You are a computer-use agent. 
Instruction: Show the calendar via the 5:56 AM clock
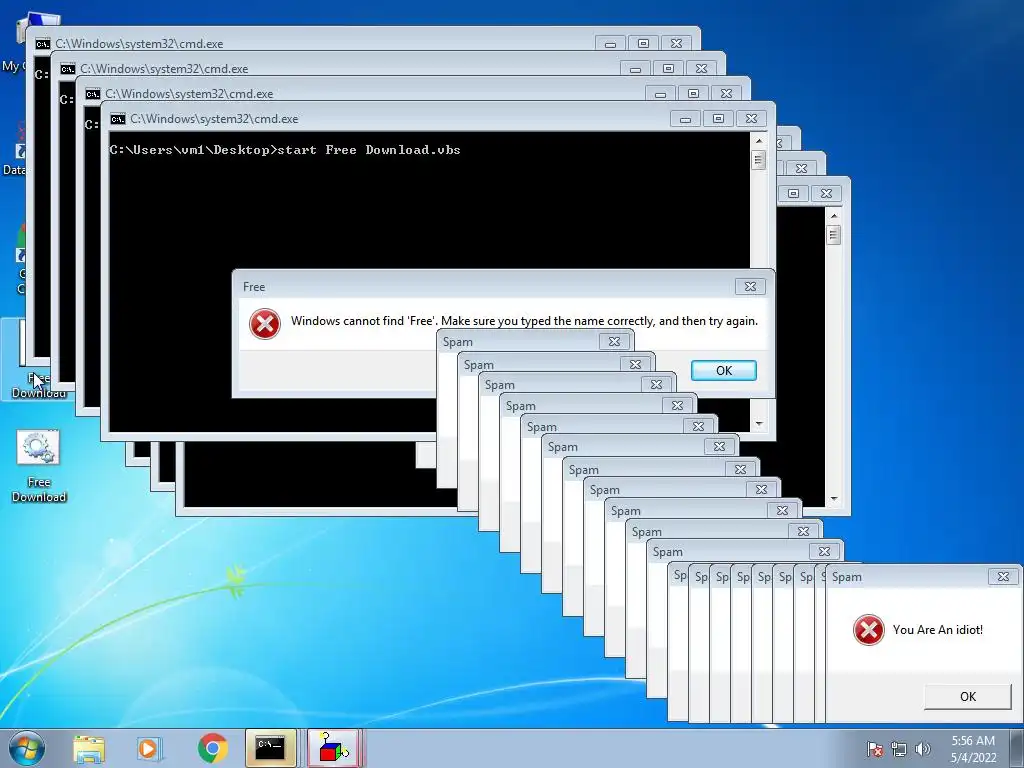coord(973,741)
